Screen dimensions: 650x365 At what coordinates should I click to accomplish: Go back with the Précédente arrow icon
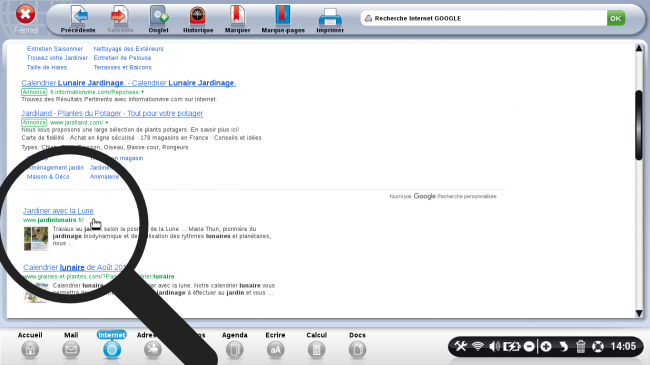79,16
